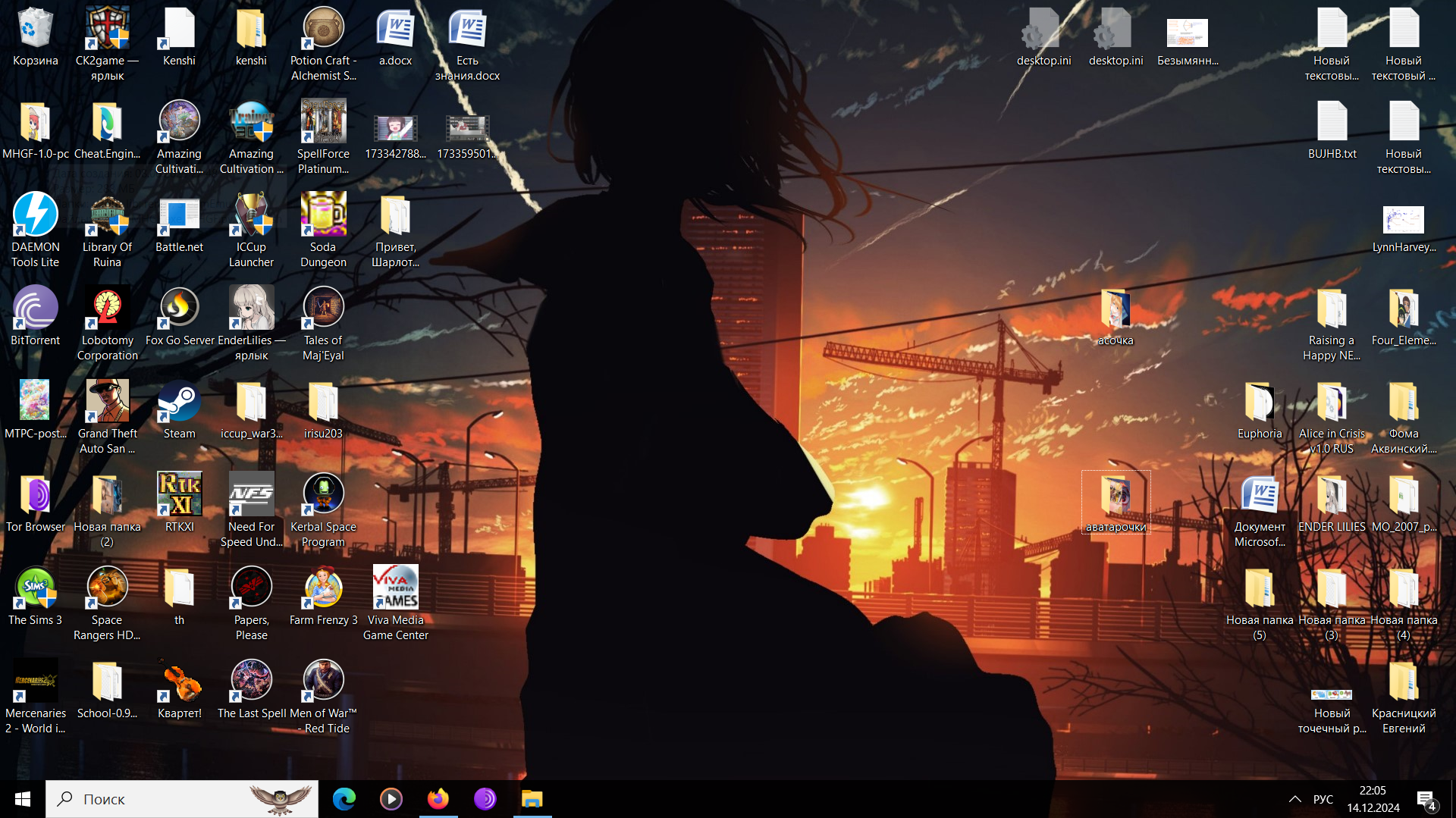Launch BitTorrent client
Screen dimensions: 1456x818
35,316
